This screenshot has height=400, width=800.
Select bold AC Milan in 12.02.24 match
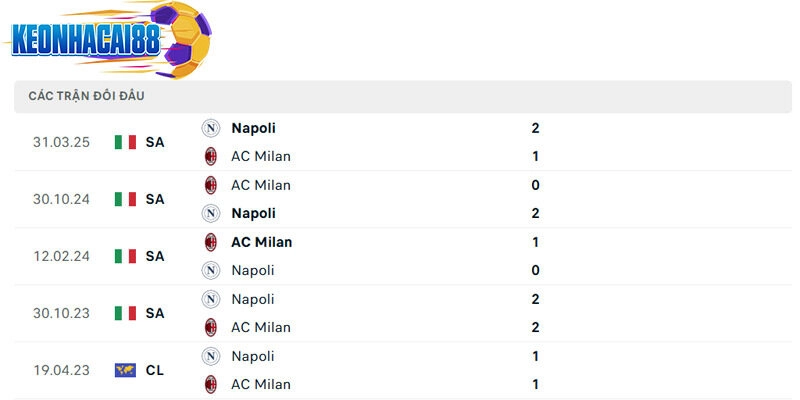(261, 242)
